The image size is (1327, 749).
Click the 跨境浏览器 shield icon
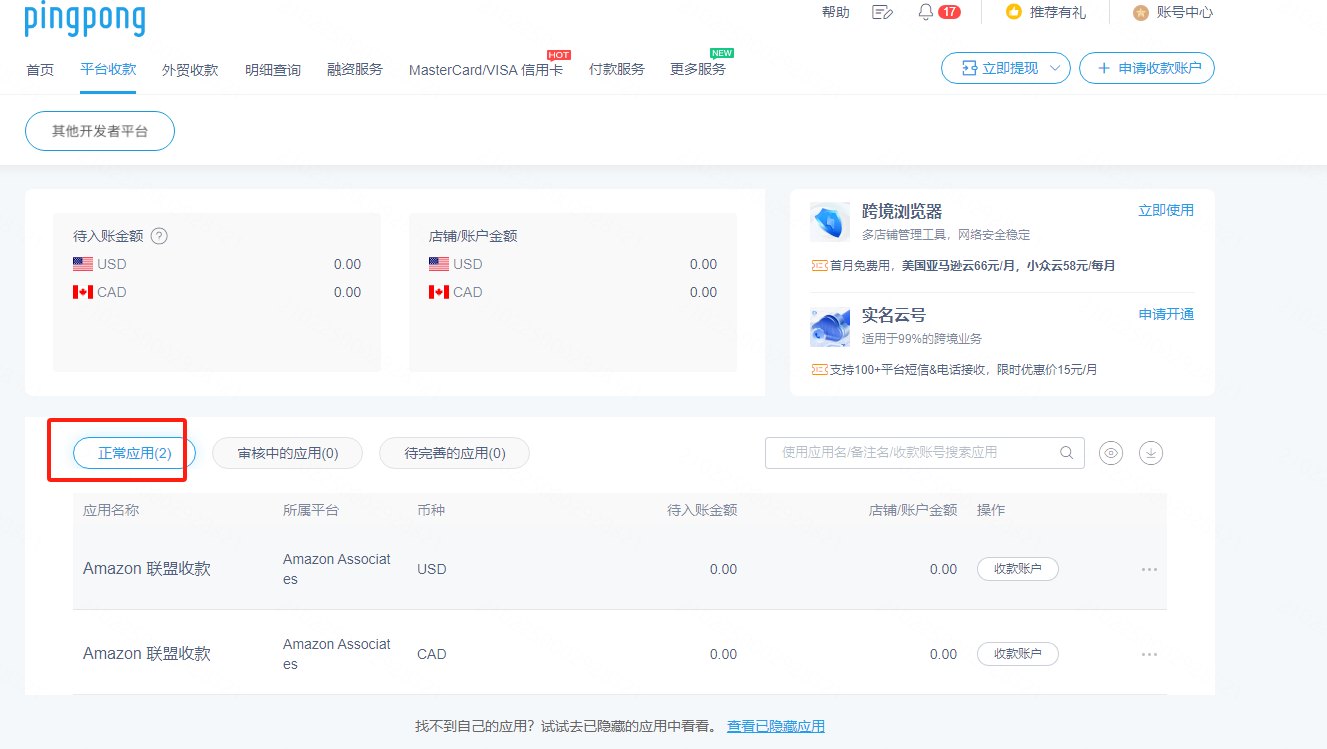click(x=829, y=222)
